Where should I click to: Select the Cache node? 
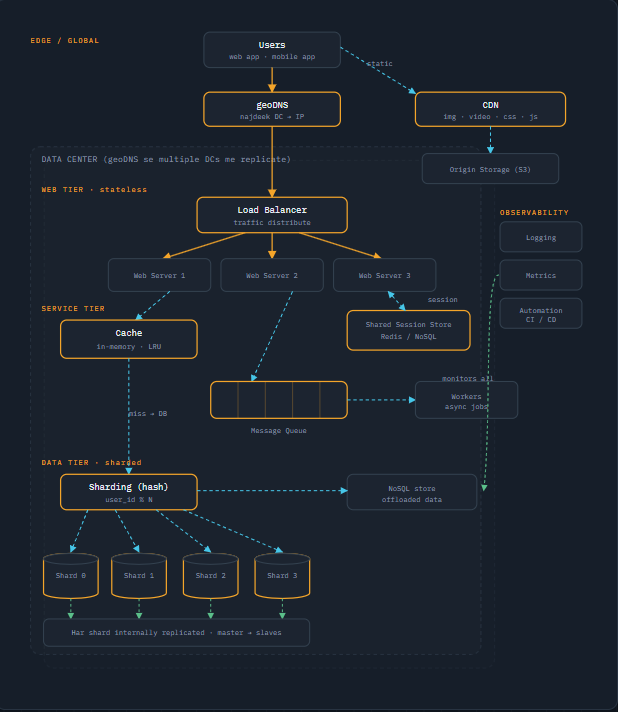[129, 339]
